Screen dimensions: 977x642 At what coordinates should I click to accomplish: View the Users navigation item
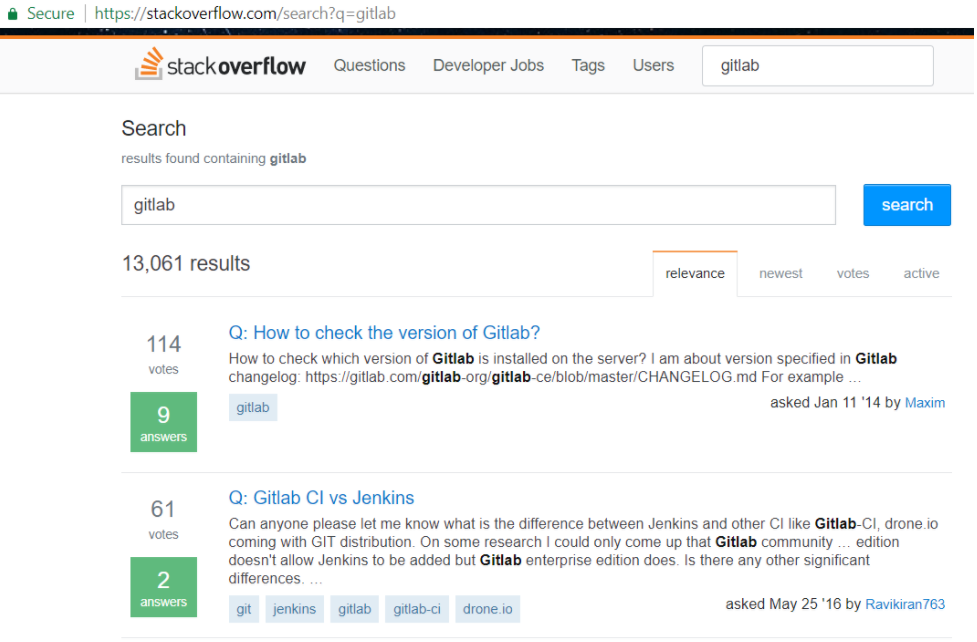[653, 65]
